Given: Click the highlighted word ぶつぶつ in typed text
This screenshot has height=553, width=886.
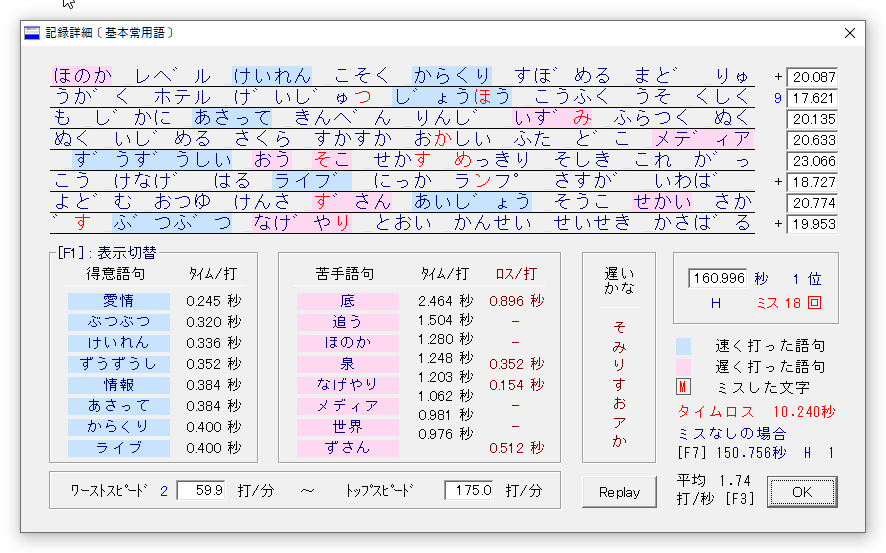Looking at the screenshot, I should click(172, 223).
